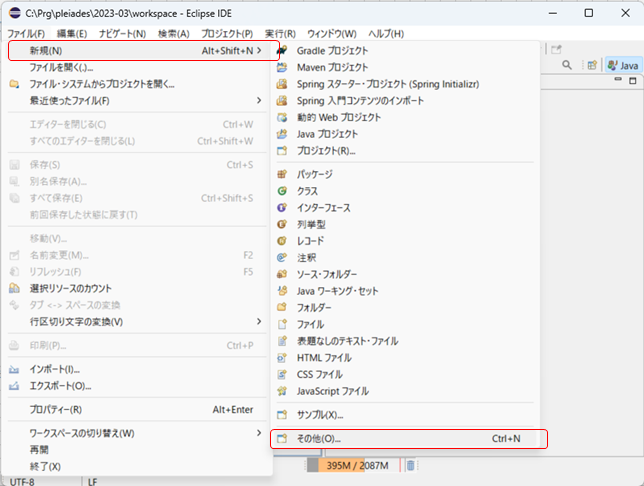Click the 395M / 2087M heap status bar
The height and width of the screenshot is (486, 644).
[354, 465]
